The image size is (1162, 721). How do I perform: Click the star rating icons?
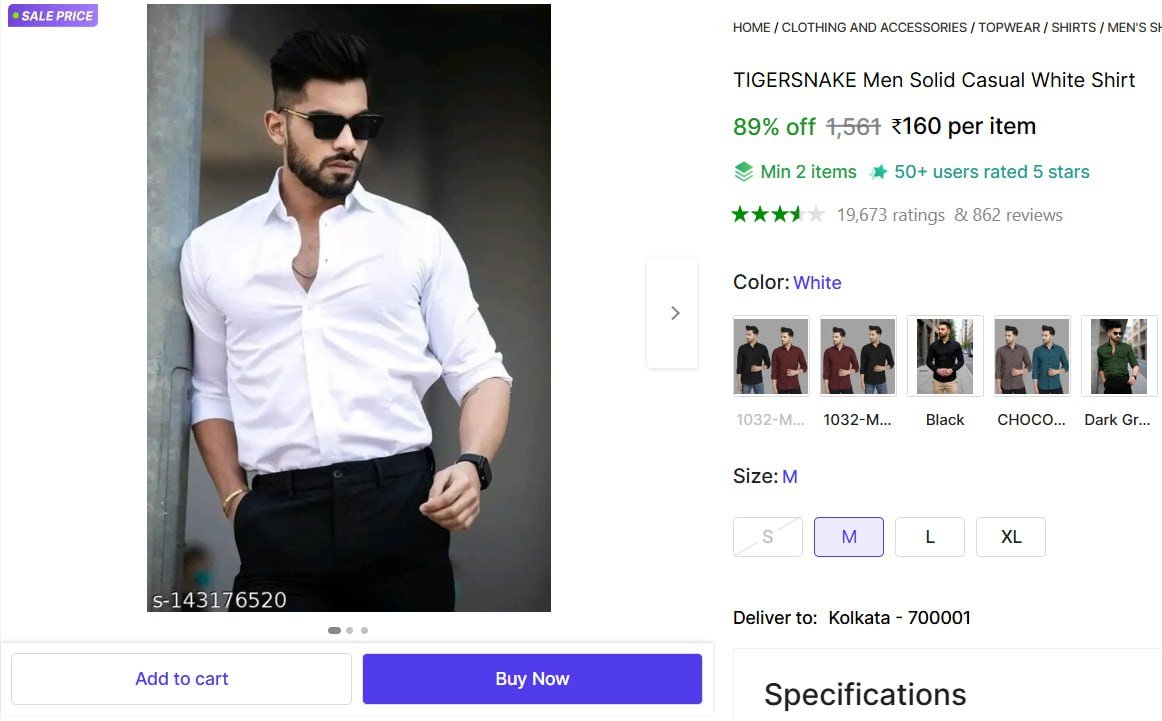778,214
